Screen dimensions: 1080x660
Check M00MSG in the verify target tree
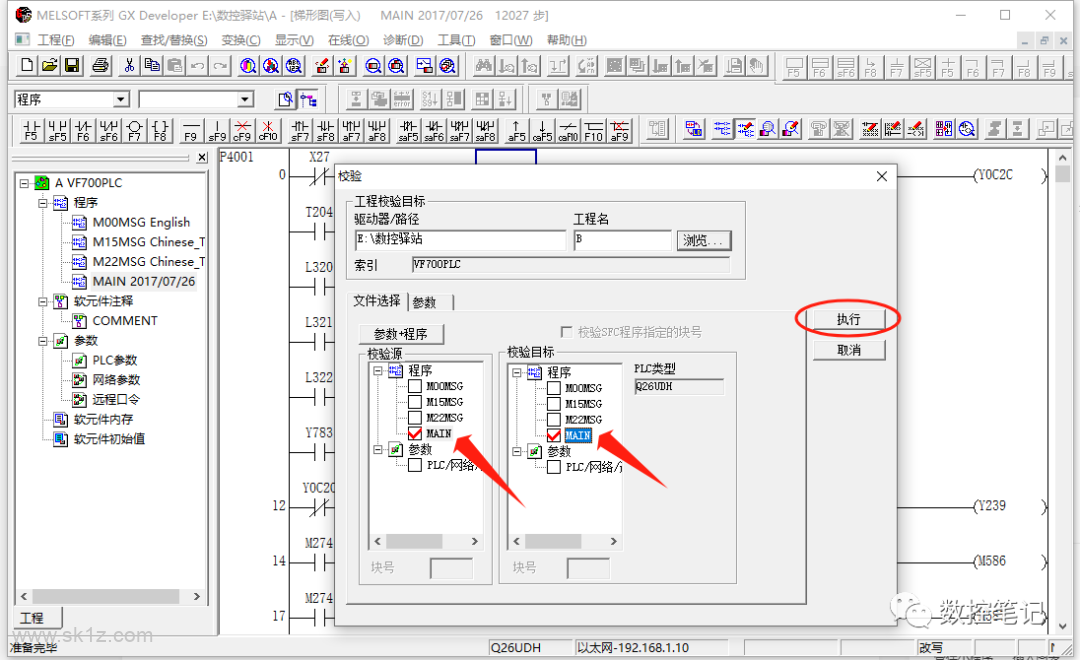click(554, 388)
